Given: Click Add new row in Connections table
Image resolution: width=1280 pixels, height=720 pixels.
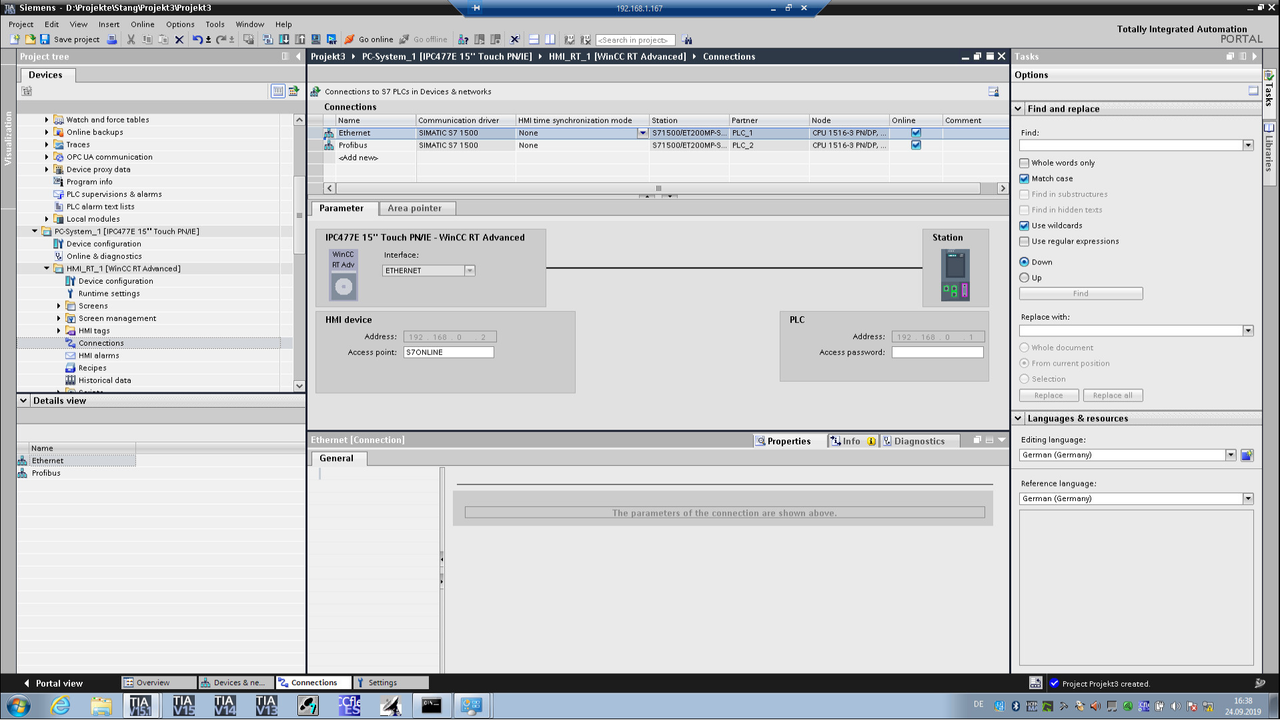Looking at the screenshot, I should point(358,158).
